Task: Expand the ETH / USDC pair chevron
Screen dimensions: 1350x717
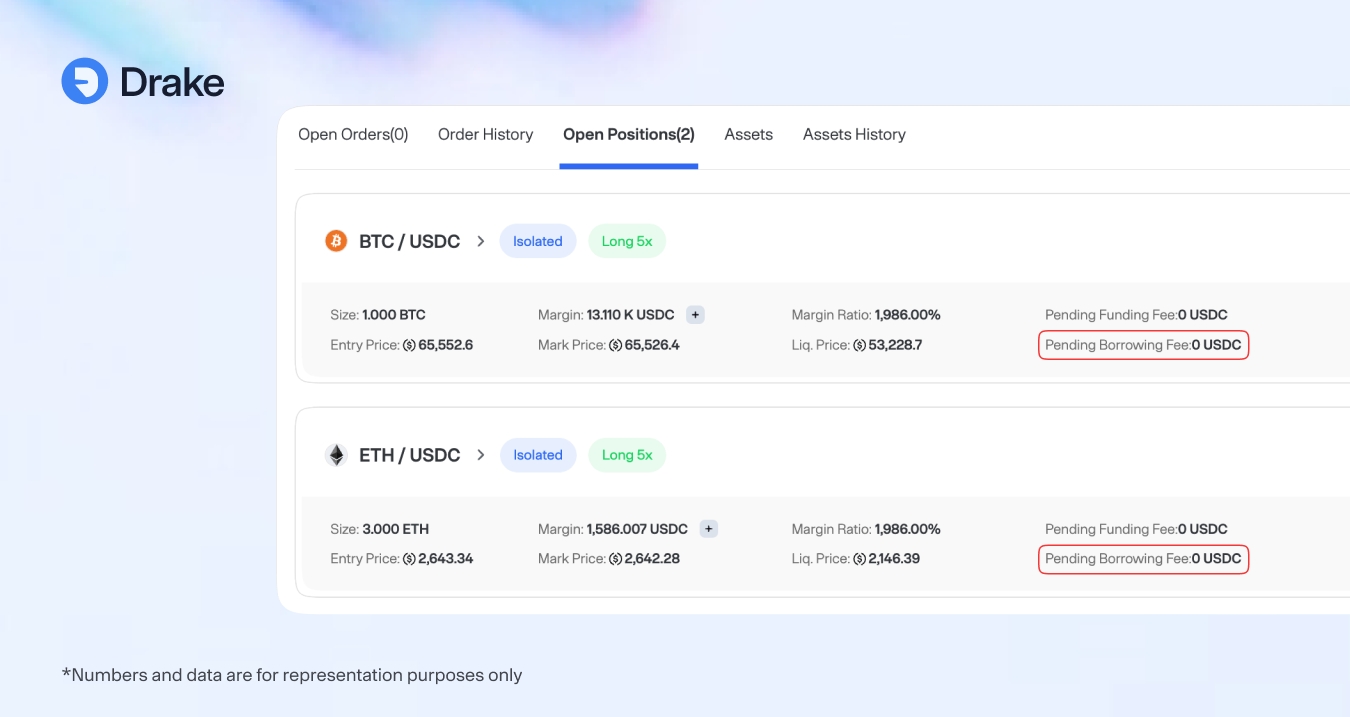Action: [x=481, y=455]
